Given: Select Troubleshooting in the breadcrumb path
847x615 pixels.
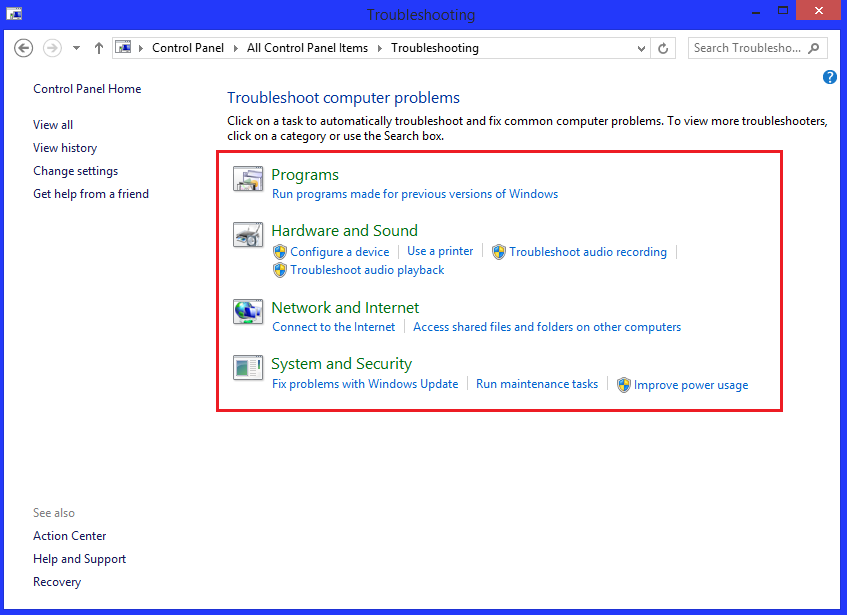Looking at the screenshot, I should (435, 47).
